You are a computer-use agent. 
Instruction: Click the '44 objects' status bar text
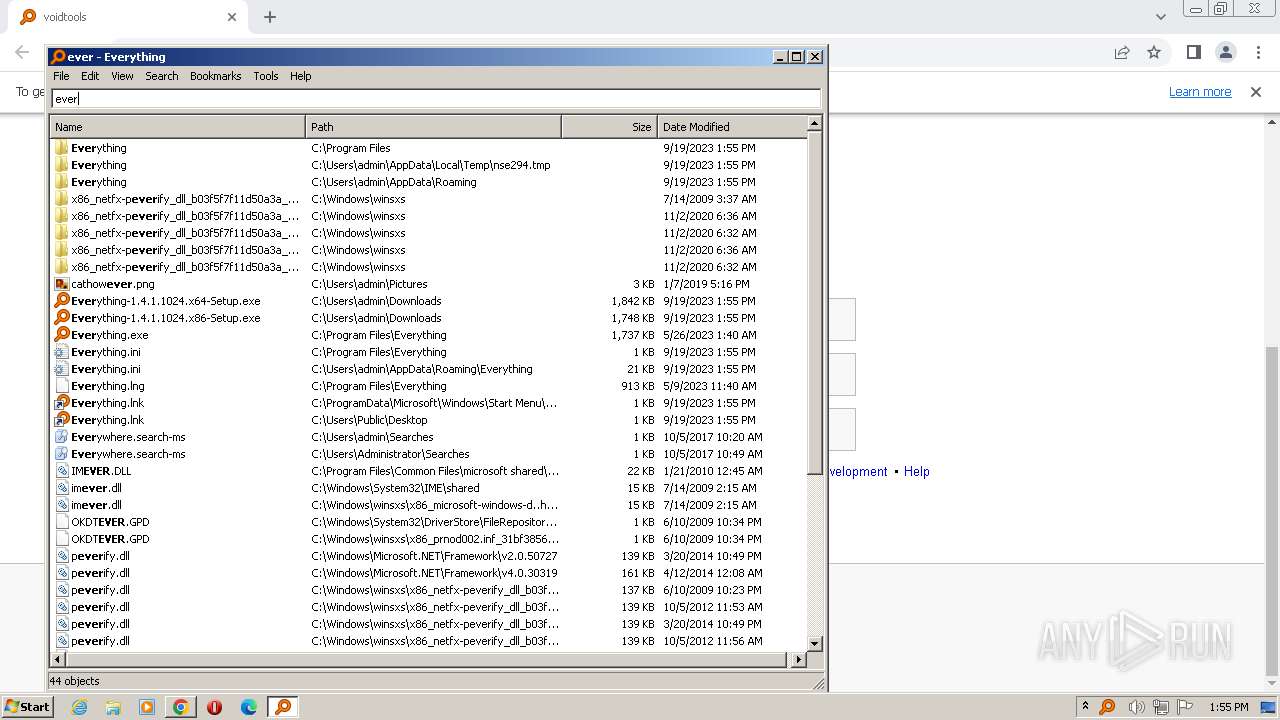pyautogui.click(x=75, y=681)
